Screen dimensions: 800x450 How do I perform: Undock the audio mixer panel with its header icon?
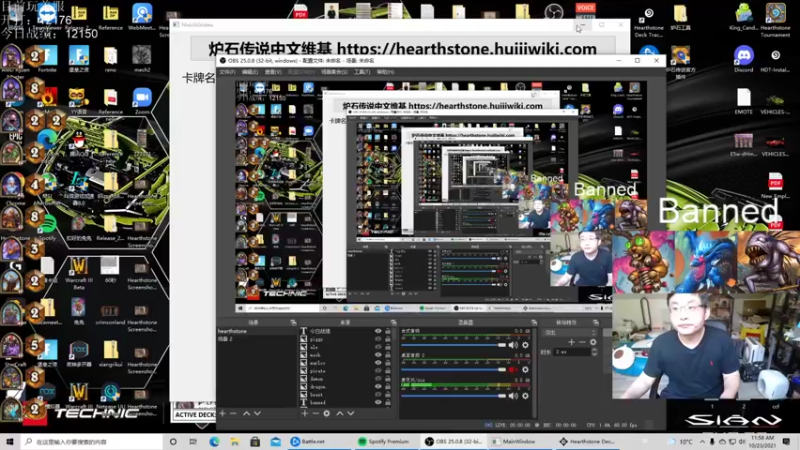click(534, 322)
